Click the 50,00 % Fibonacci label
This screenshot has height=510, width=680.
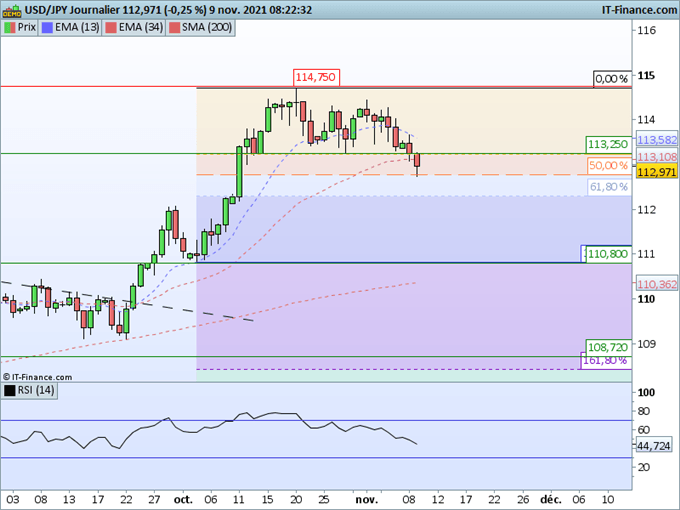[608, 165]
